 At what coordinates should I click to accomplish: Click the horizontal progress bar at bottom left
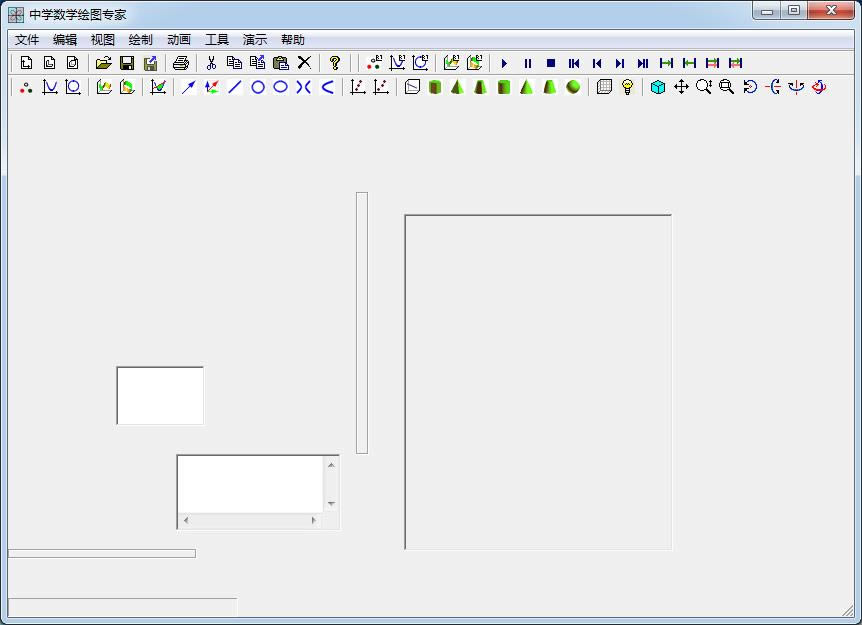[x=102, y=554]
